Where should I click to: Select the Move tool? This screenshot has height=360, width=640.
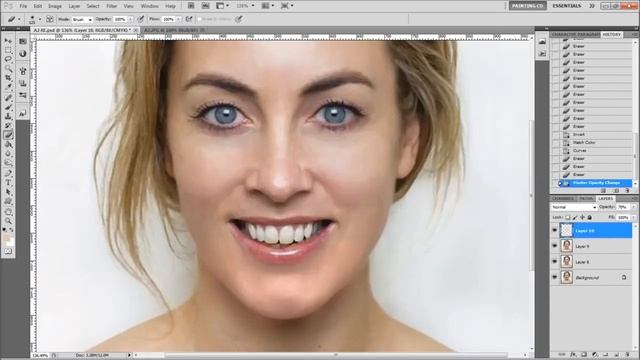[8, 41]
